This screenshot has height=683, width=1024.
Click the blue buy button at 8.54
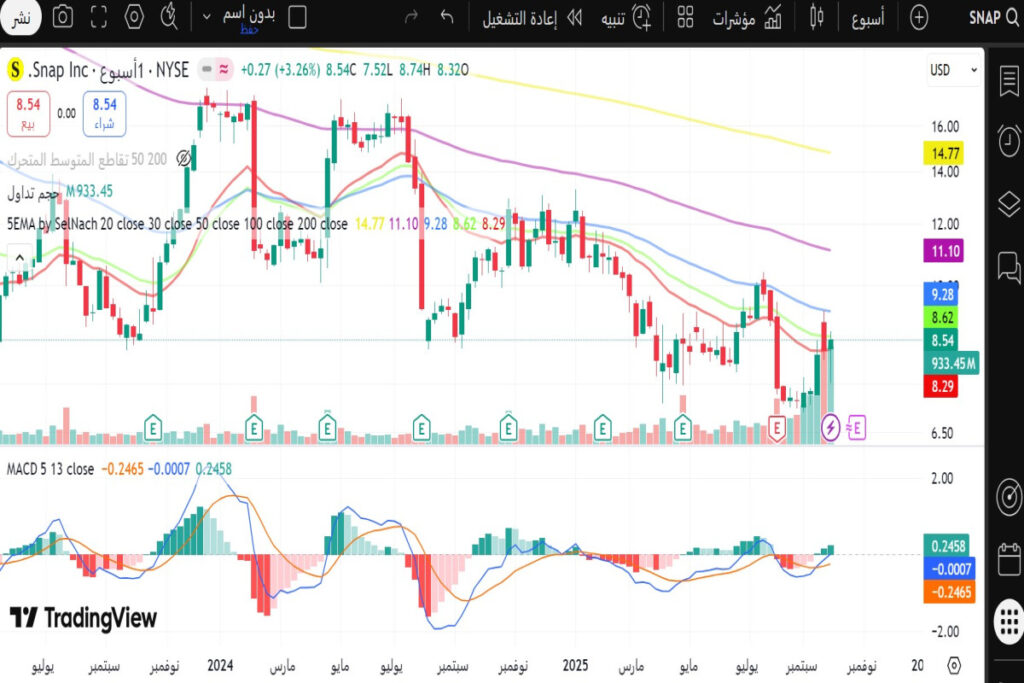pyautogui.click(x=104, y=112)
